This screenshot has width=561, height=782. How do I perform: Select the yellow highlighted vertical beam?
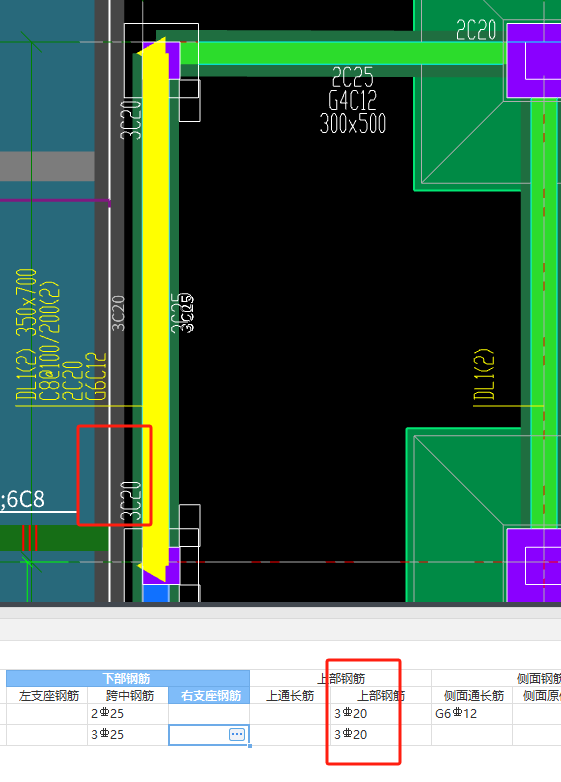click(x=155, y=309)
